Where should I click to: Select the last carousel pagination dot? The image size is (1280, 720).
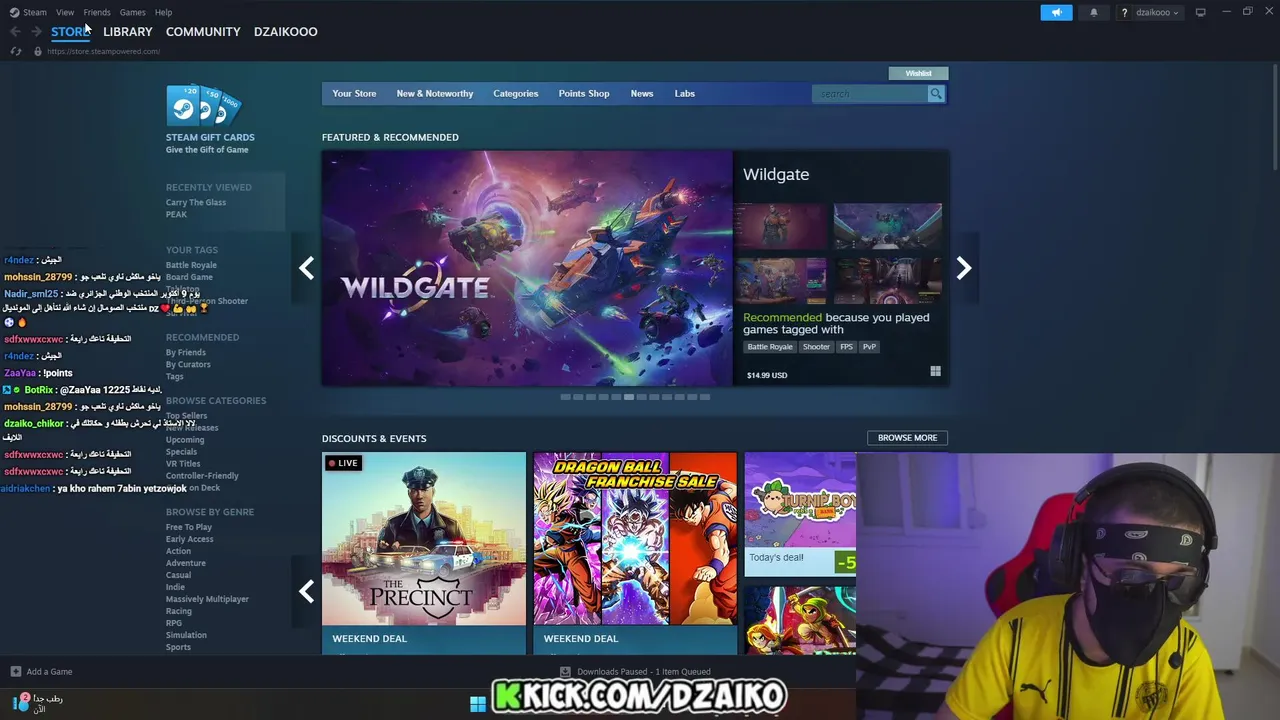click(x=704, y=397)
